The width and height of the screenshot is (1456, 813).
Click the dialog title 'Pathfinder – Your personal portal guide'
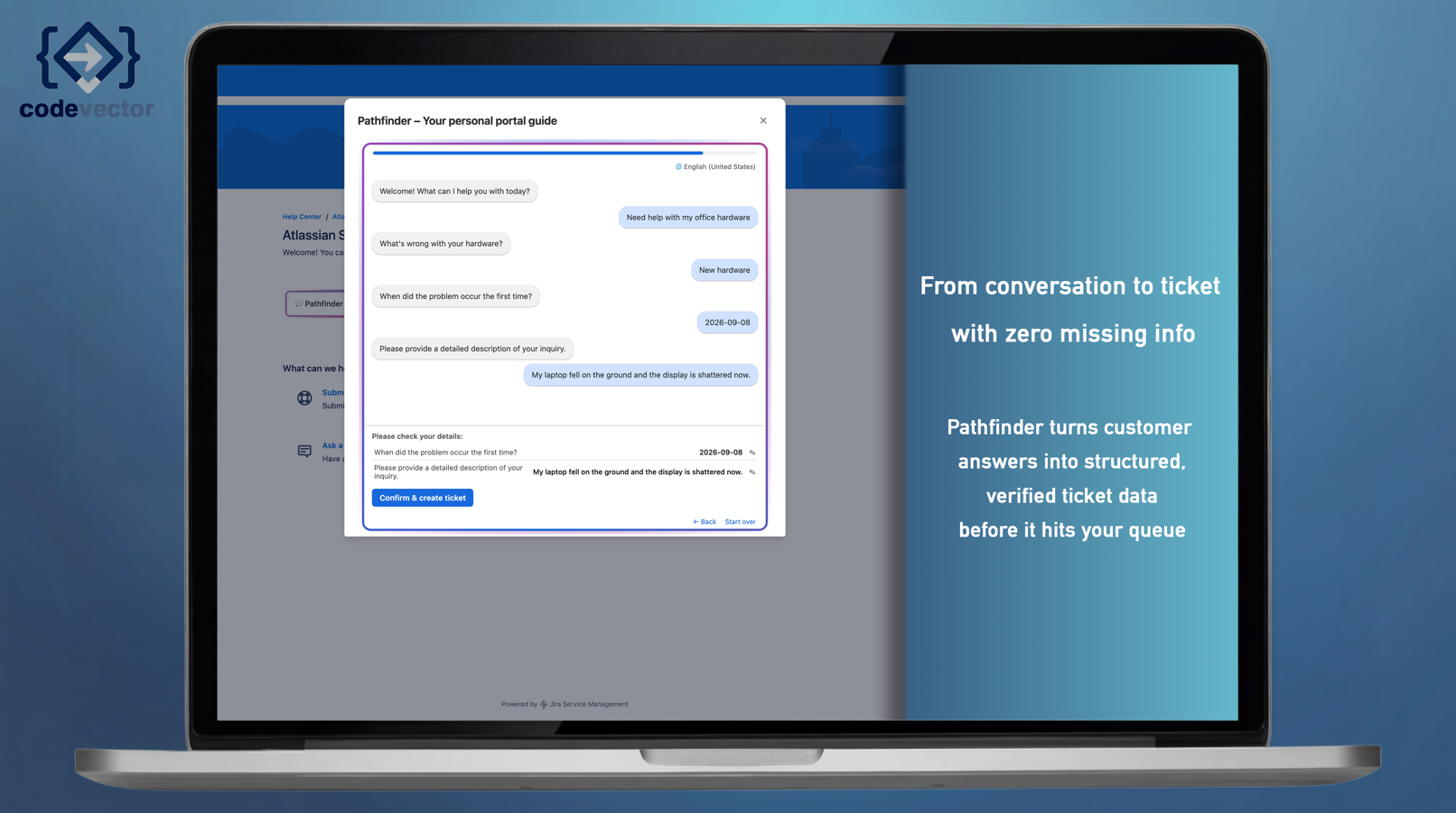tap(457, 121)
